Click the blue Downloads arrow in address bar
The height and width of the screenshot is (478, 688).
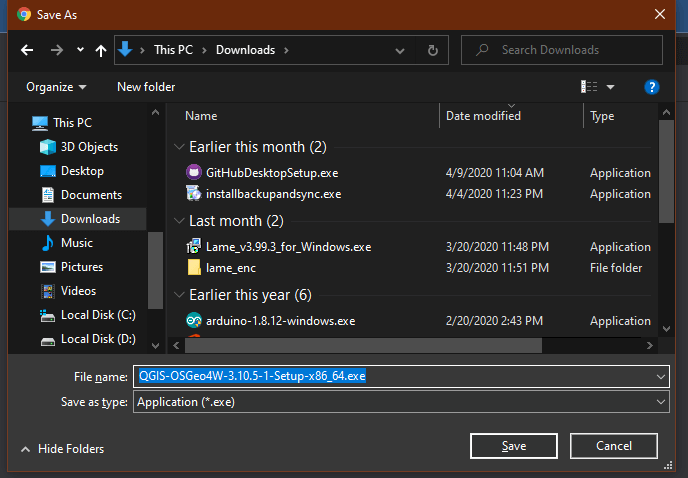125,49
